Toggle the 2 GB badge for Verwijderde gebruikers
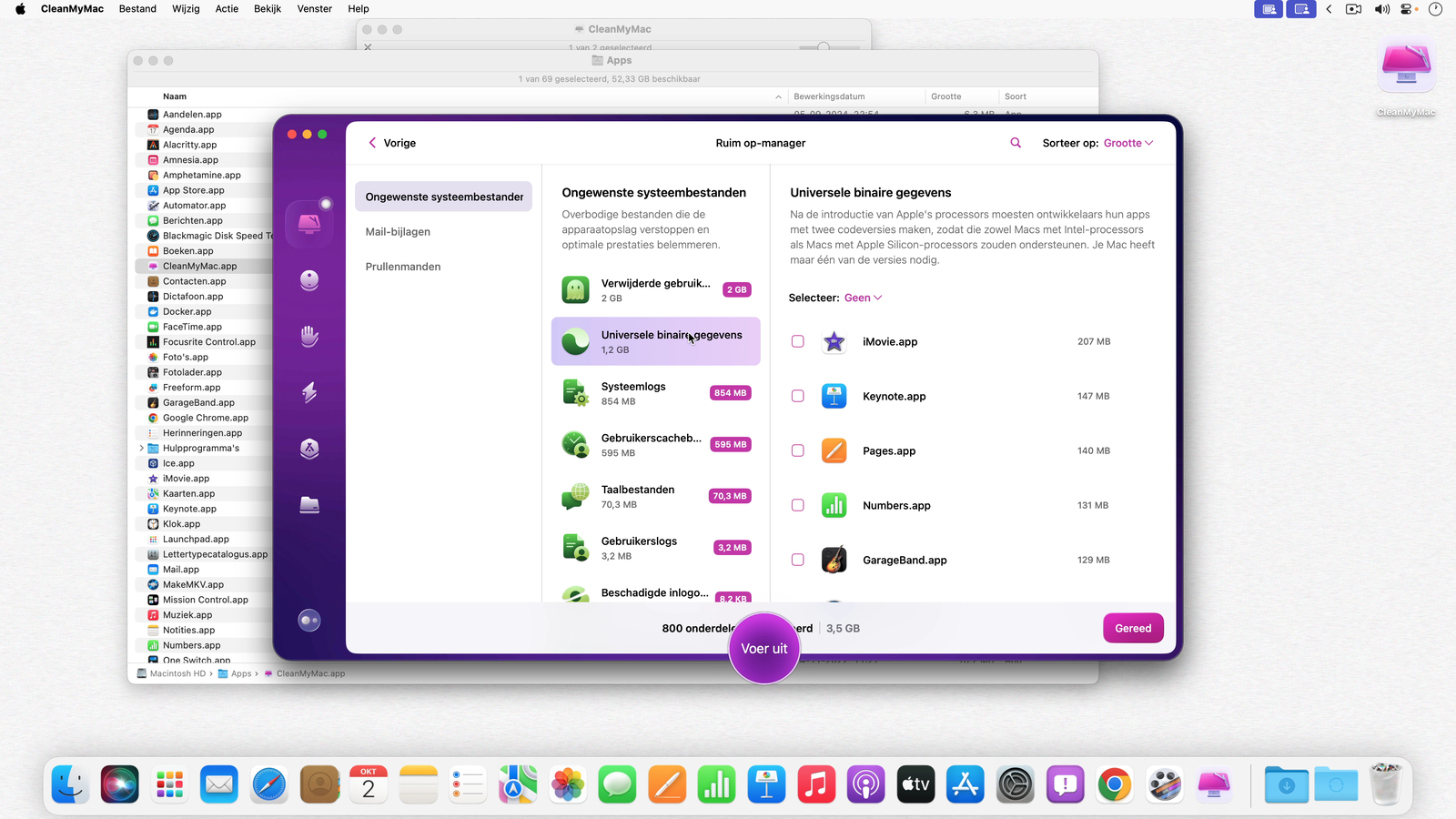The width and height of the screenshot is (1456, 819). (737, 290)
